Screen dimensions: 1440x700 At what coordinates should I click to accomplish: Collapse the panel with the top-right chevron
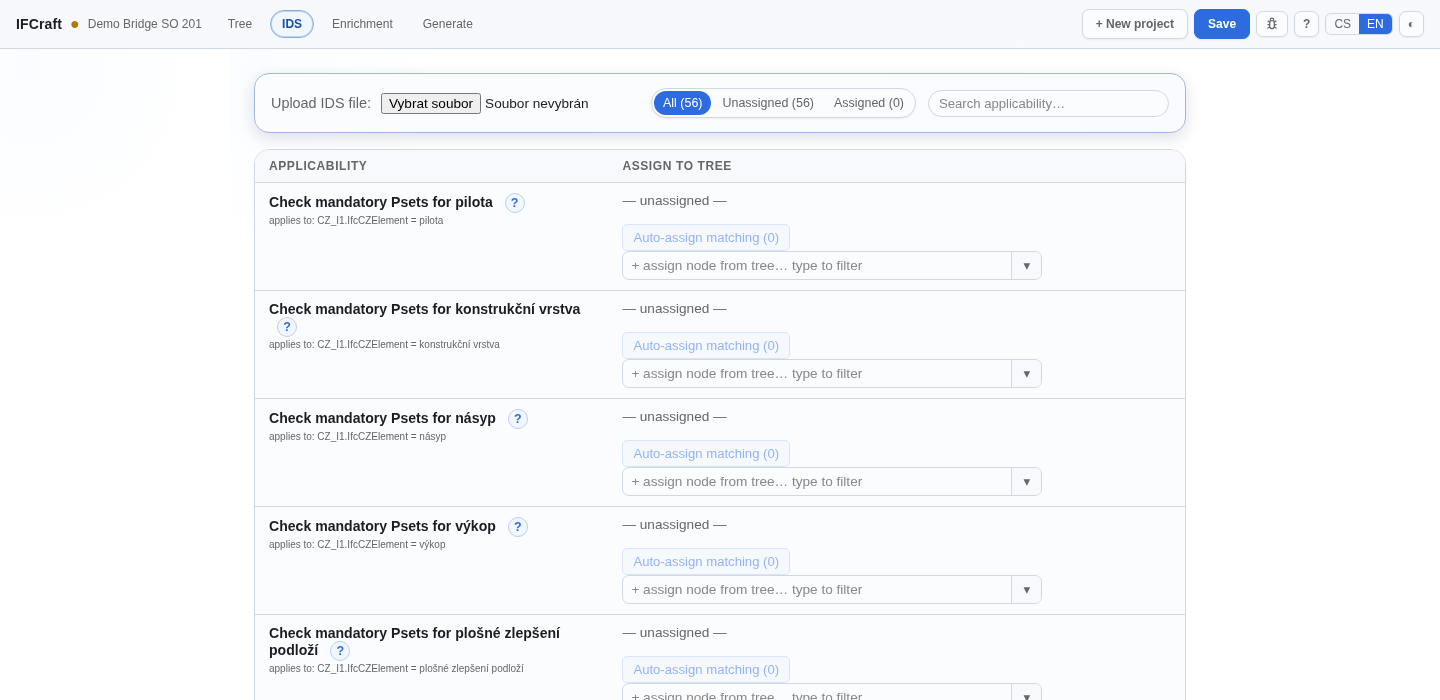tap(1411, 24)
